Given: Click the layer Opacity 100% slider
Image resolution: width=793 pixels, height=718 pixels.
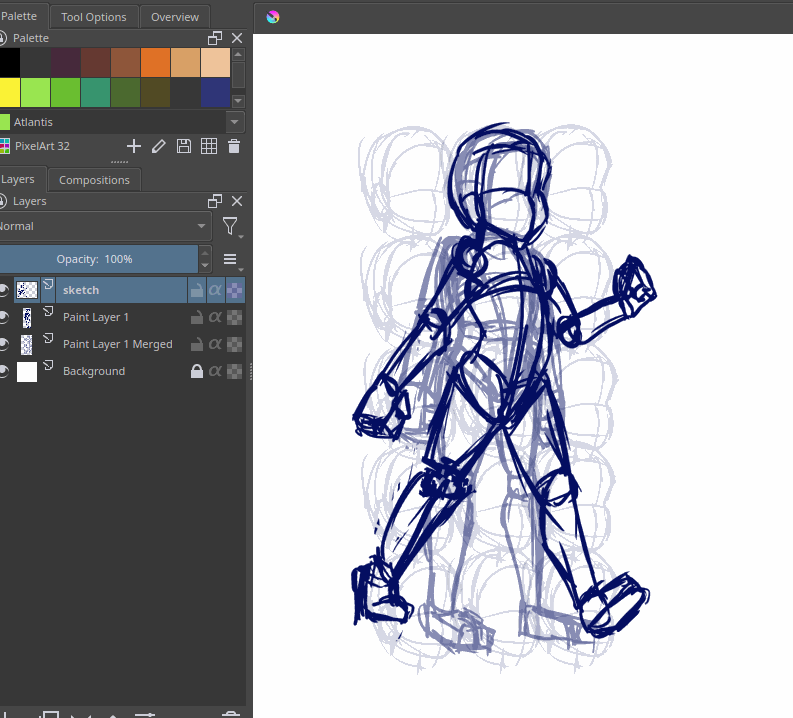Looking at the screenshot, I should (99, 259).
